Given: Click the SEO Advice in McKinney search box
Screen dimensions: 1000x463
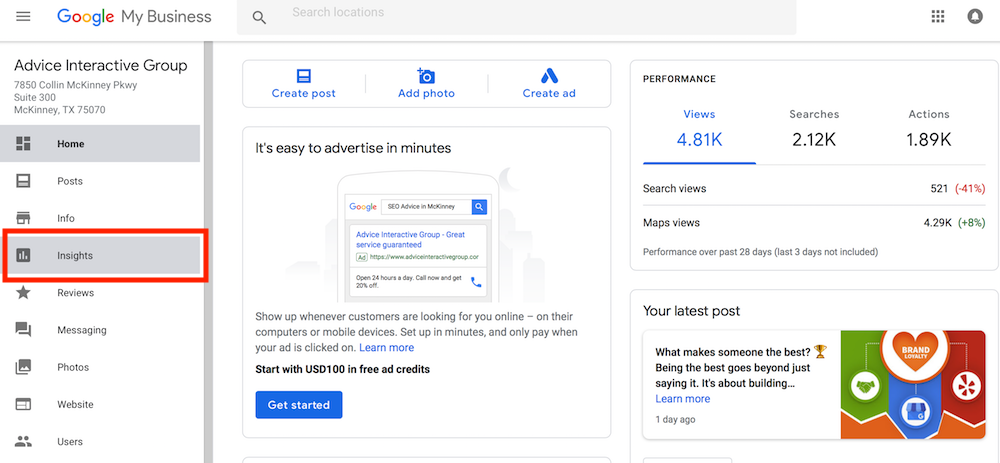Looking at the screenshot, I should coord(426,207).
